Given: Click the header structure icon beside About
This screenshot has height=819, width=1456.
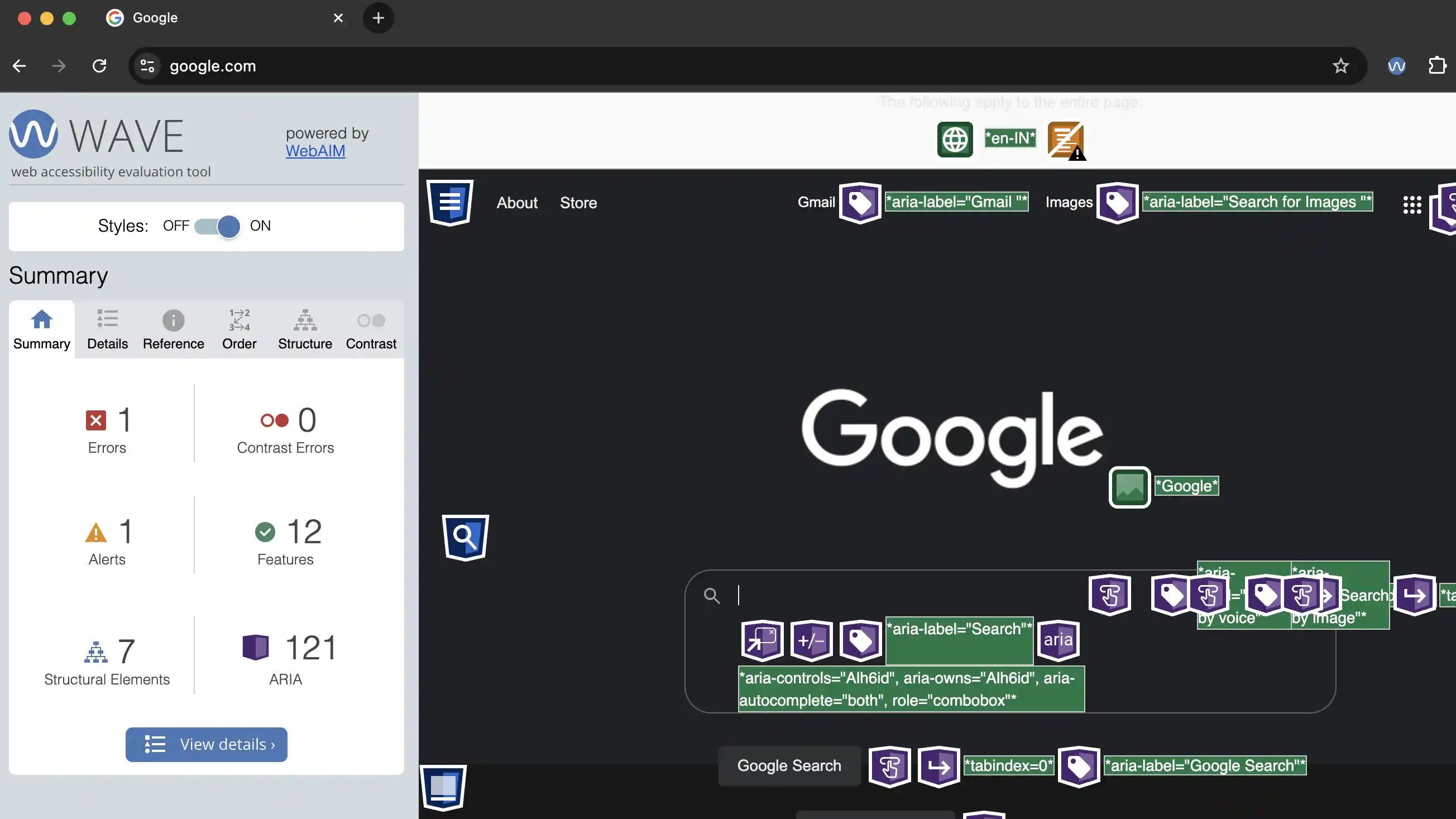Looking at the screenshot, I should point(450,202).
